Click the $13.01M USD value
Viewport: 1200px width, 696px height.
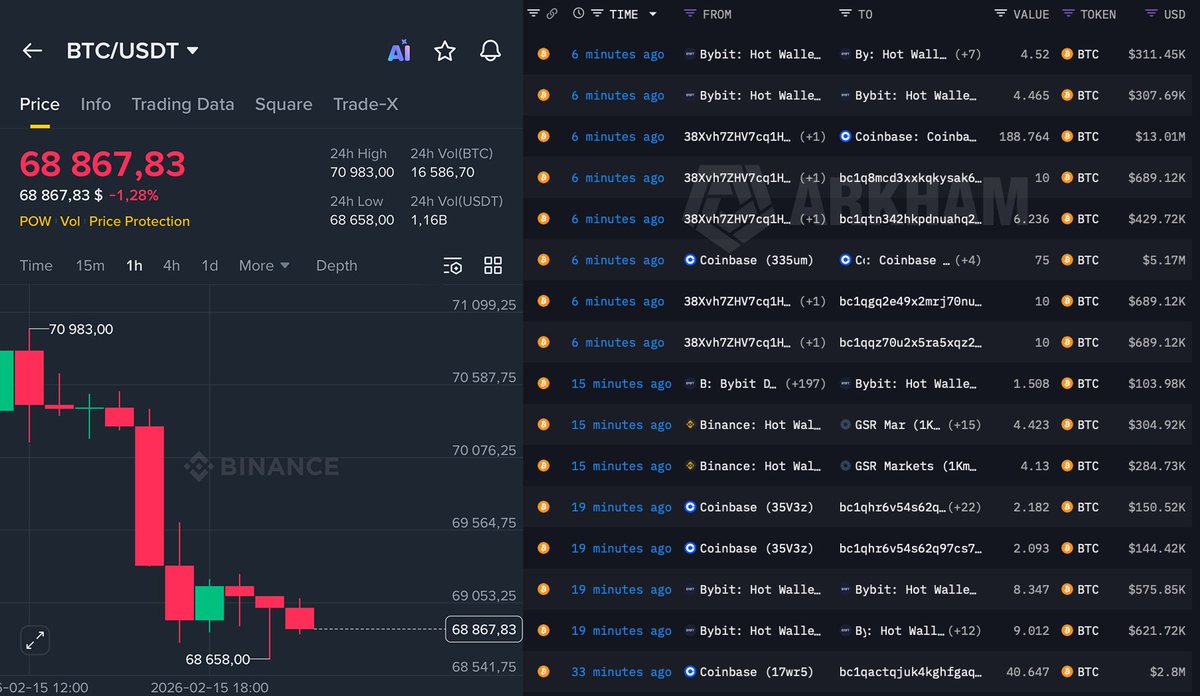1160,137
